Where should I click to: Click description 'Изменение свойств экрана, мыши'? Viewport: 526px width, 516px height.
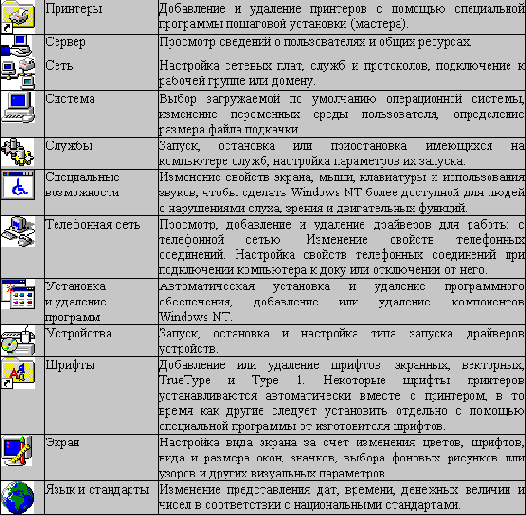[342, 193]
